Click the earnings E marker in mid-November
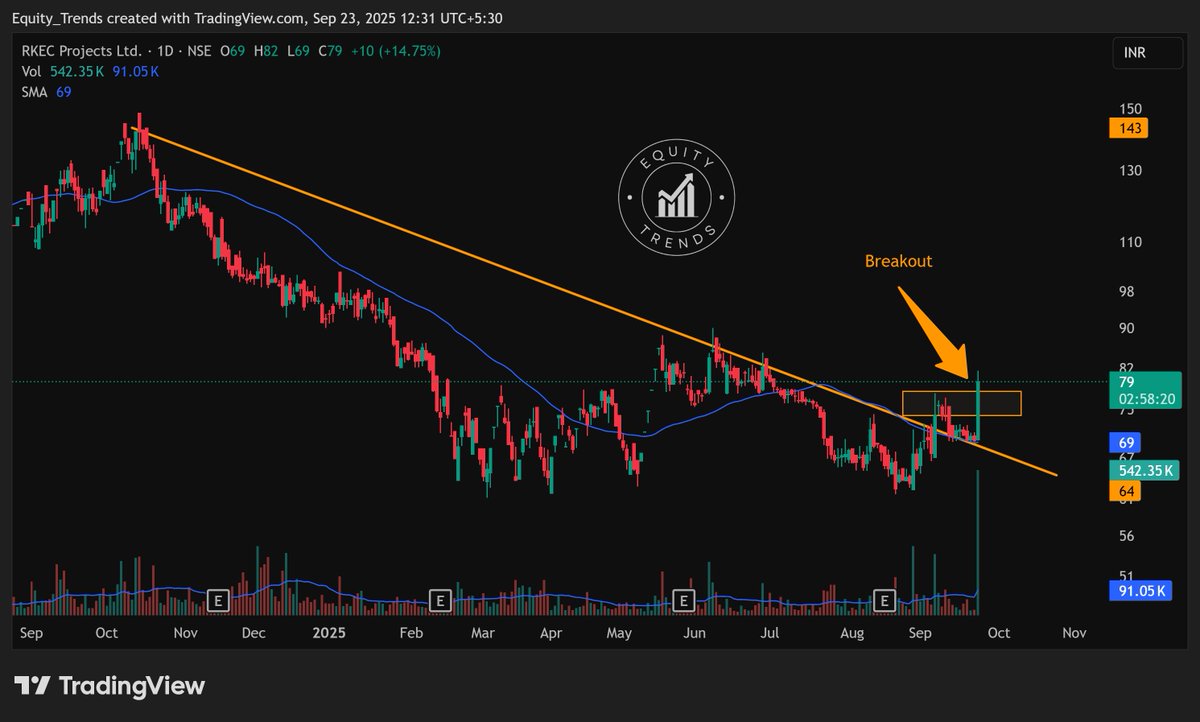Image resolution: width=1200 pixels, height=722 pixels. click(x=219, y=600)
